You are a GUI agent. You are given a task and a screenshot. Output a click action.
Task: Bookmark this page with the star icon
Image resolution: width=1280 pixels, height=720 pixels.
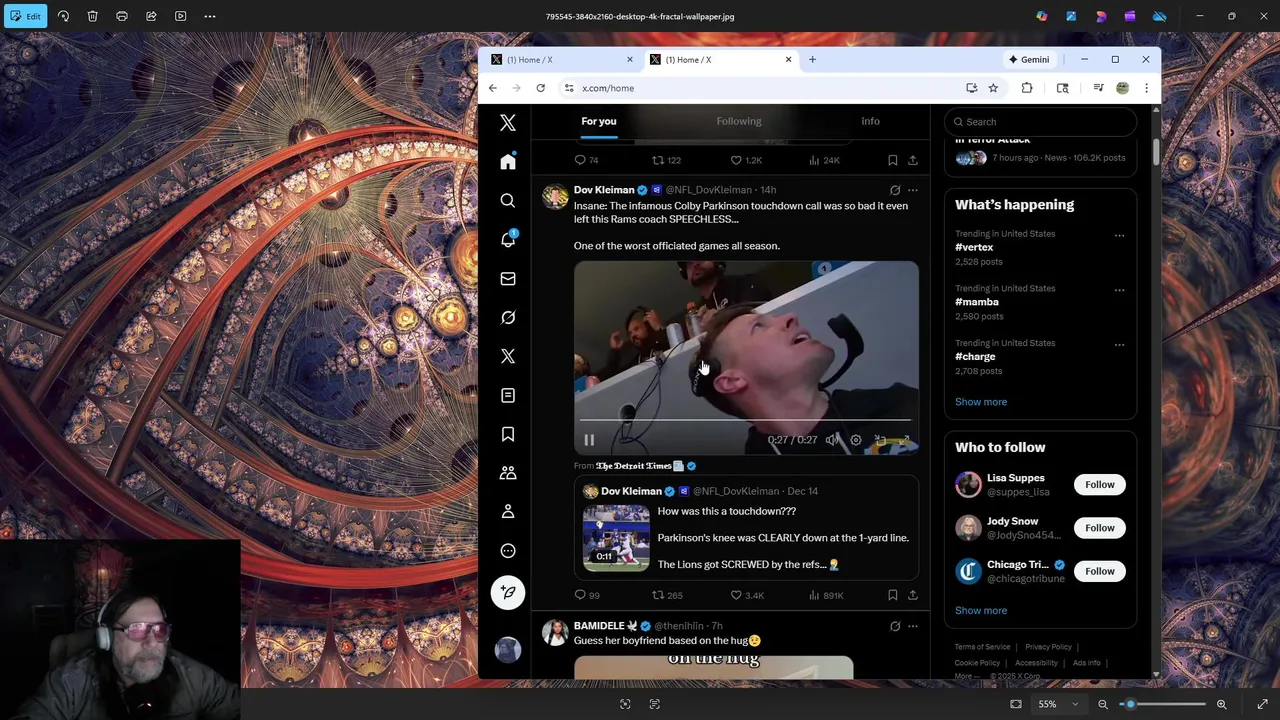coord(993,88)
